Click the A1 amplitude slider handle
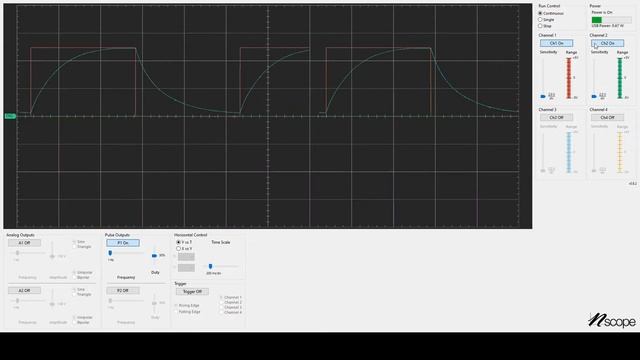The width and height of the screenshot is (640, 360). point(52,256)
